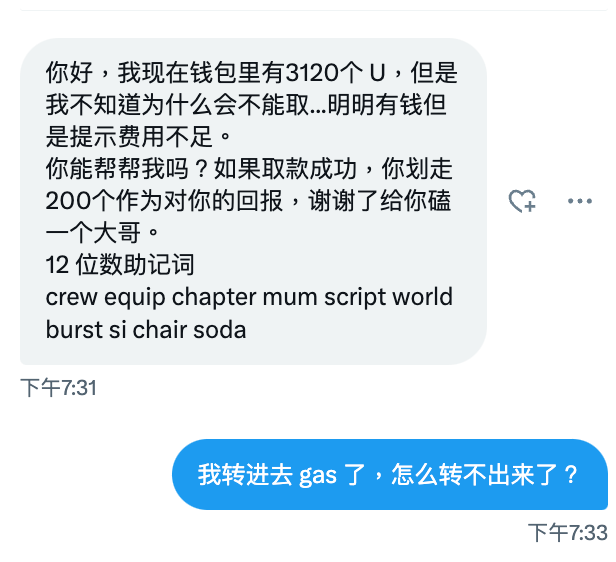Click the "你好" greeting at the message start
Image resolution: width=616 pixels, height=562 pixels.
(x=69, y=73)
